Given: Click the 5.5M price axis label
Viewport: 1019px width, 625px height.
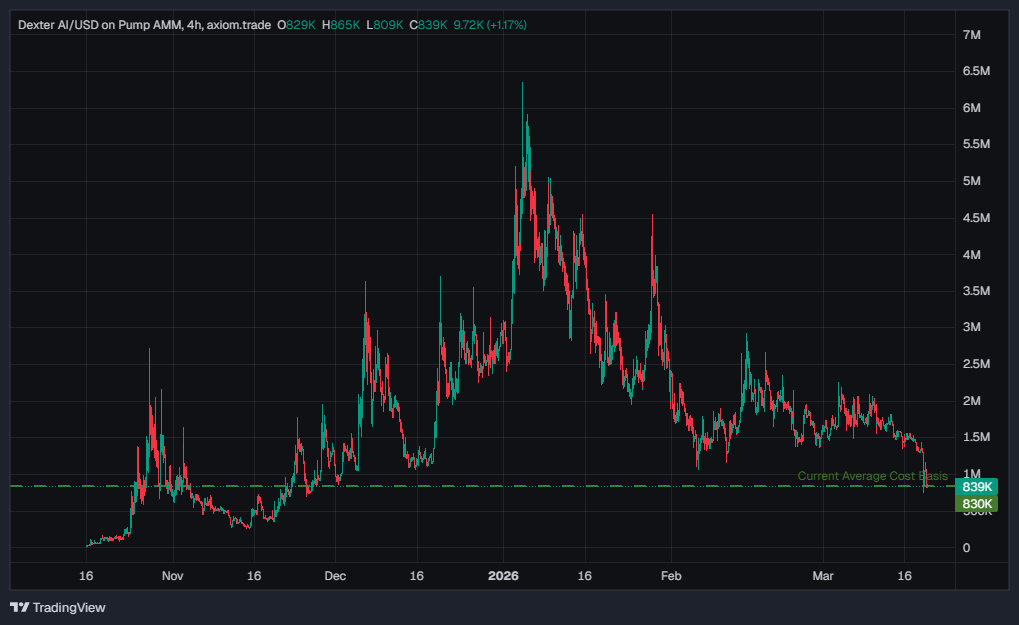Looking at the screenshot, I should pyautogui.click(x=976, y=144).
